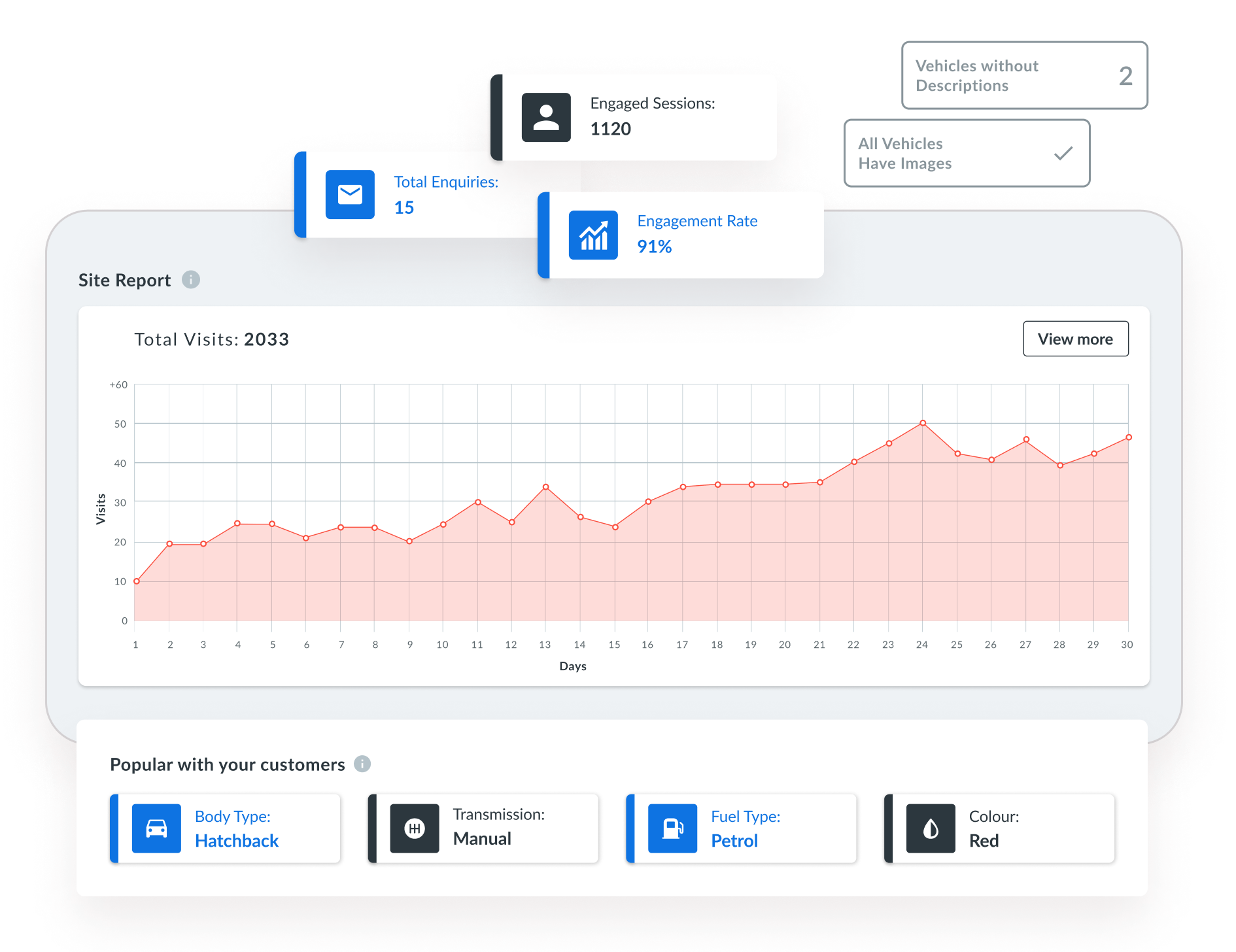The width and height of the screenshot is (1236, 952).
Task: Click the day 13 data point on chart
Action: pyautogui.click(x=545, y=487)
